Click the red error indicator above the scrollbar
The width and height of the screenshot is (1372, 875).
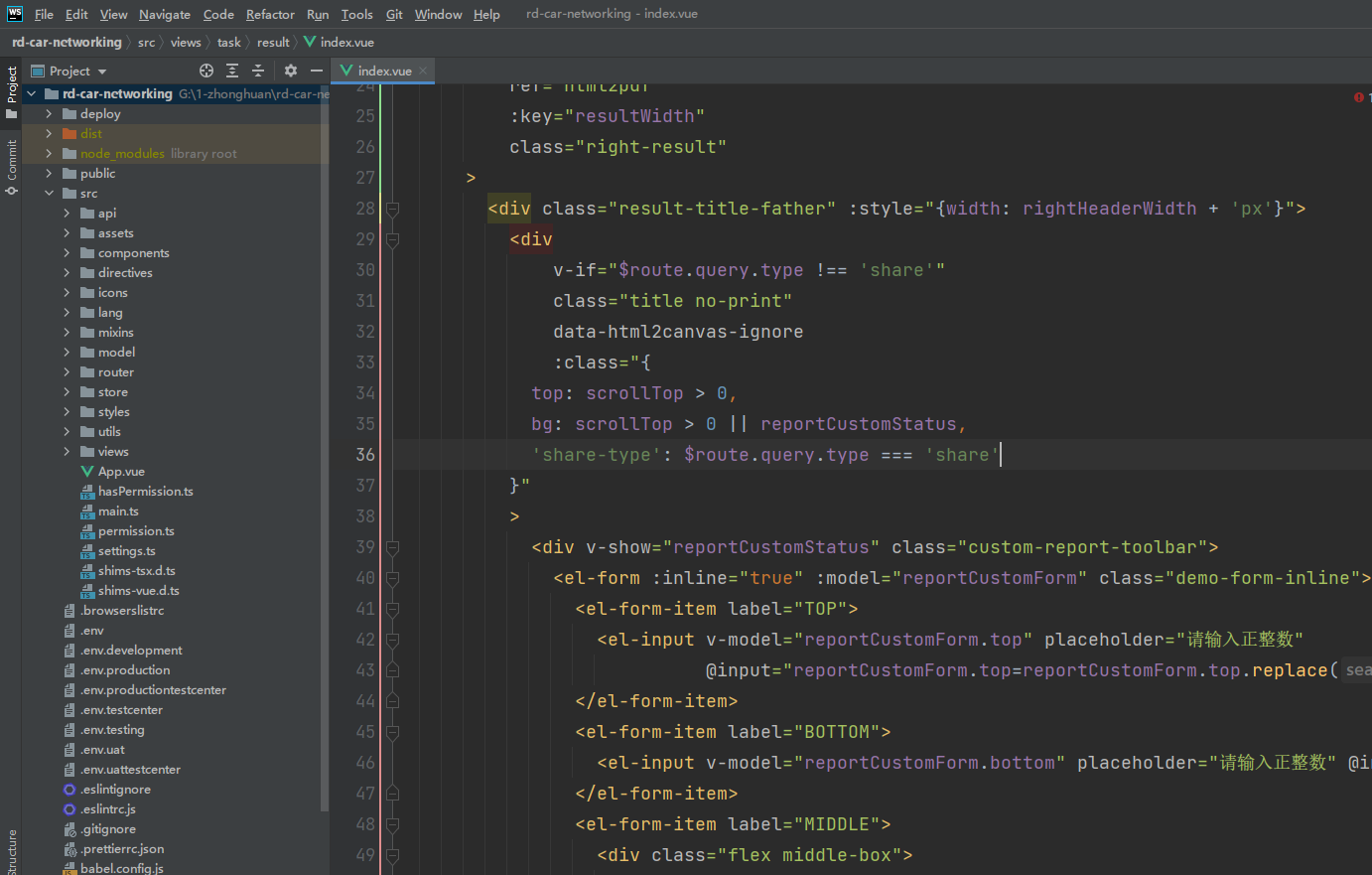[1357, 97]
